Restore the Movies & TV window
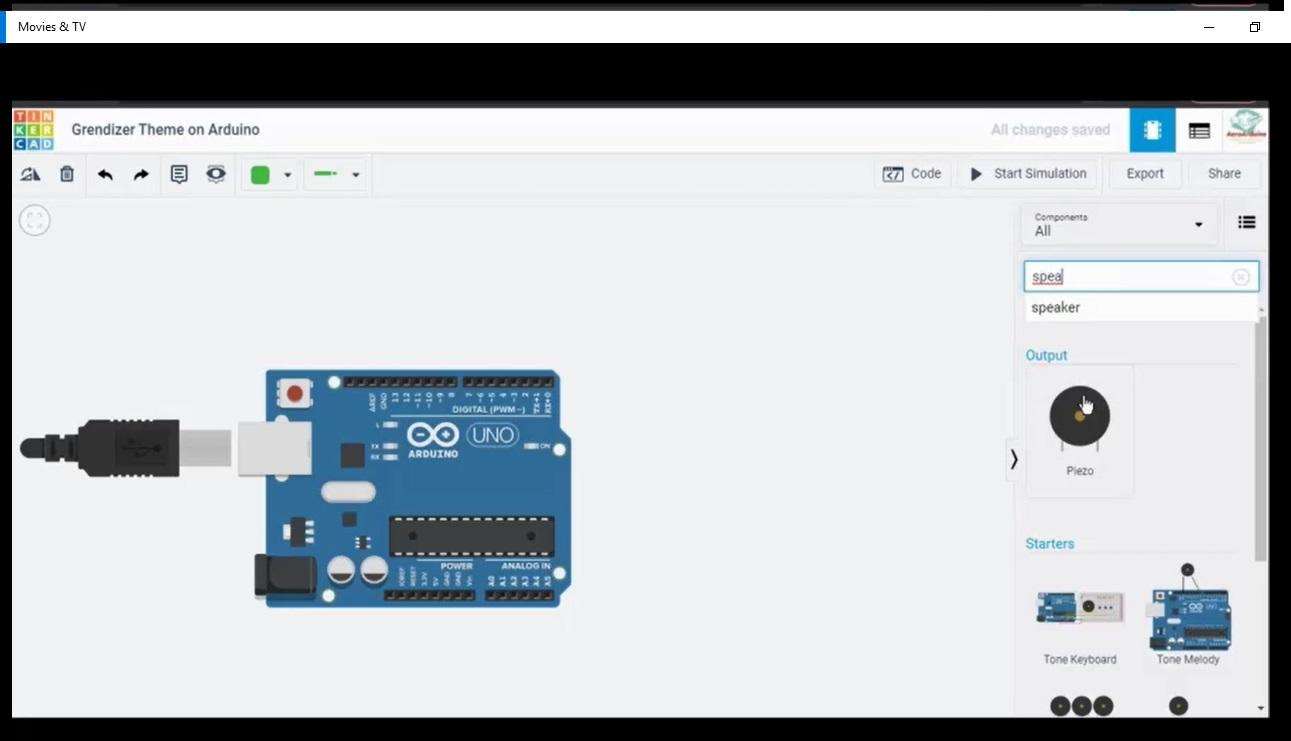This screenshot has width=1291, height=741. point(1255,27)
